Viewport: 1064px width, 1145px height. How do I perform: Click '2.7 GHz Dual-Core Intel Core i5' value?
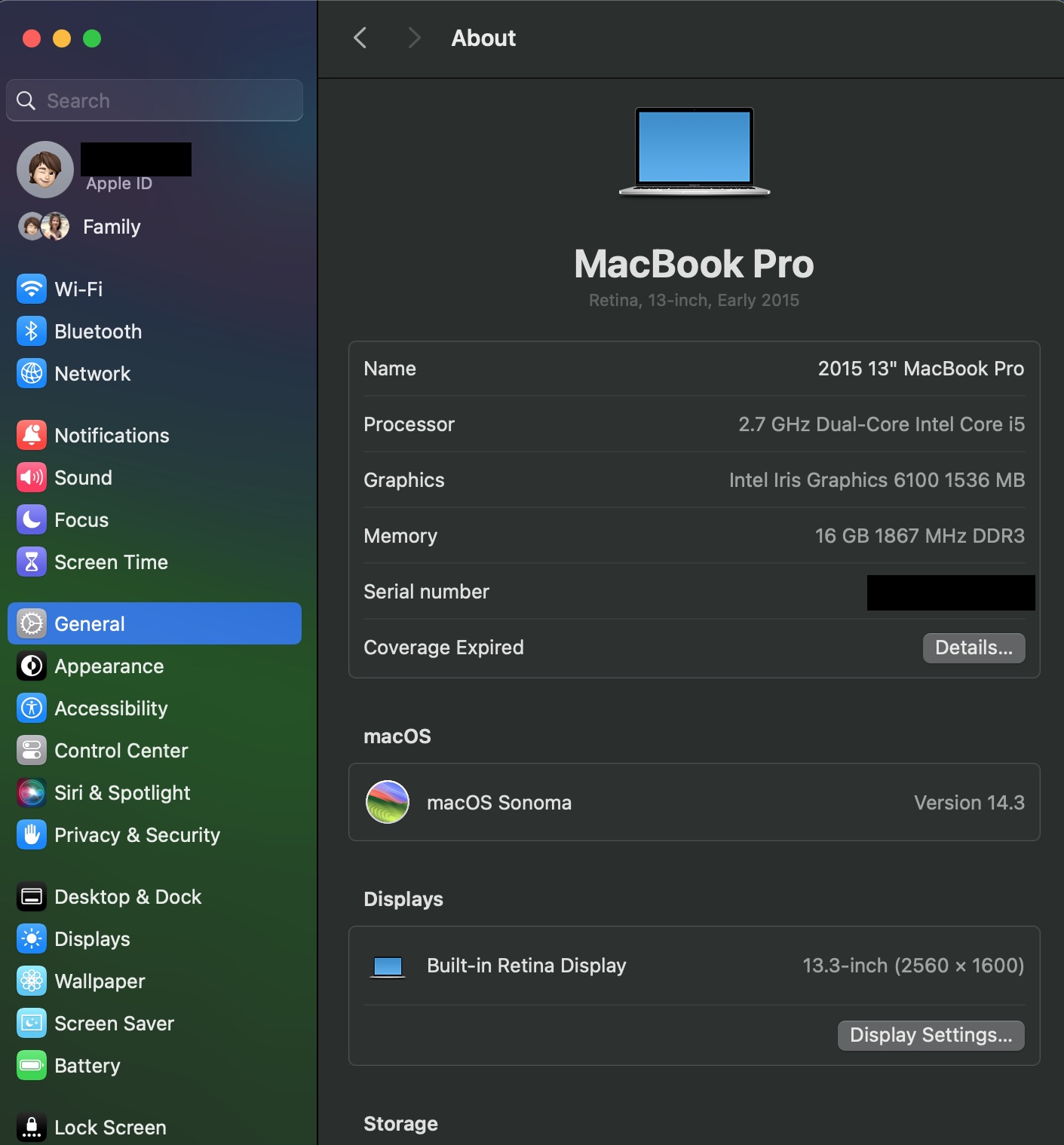(x=882, y=424)
